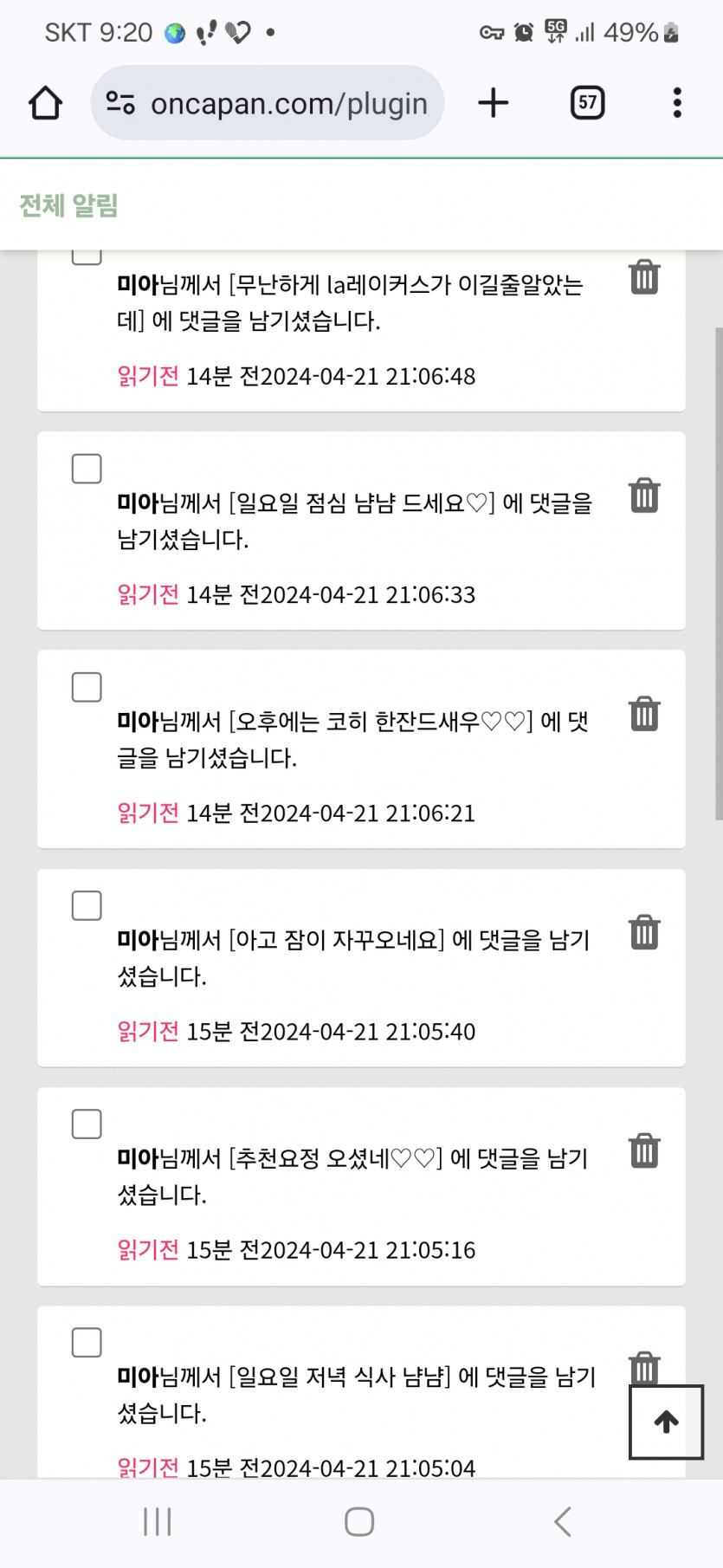Viewport: 723px width, 1568px height.
Task: Delete the 추천요정 오셨네 notification
Action: [644, 1150]
